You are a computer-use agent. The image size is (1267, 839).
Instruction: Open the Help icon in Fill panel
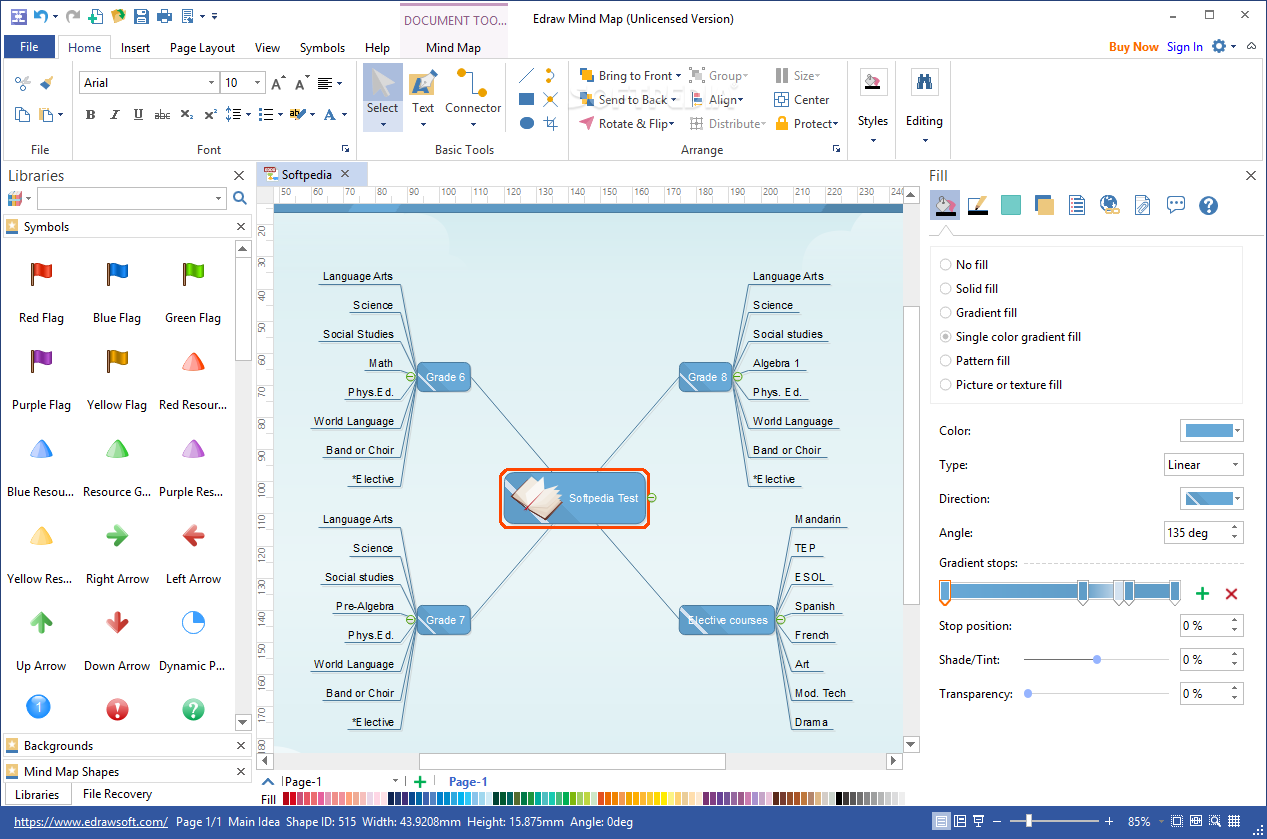(x=1208, y=205)
